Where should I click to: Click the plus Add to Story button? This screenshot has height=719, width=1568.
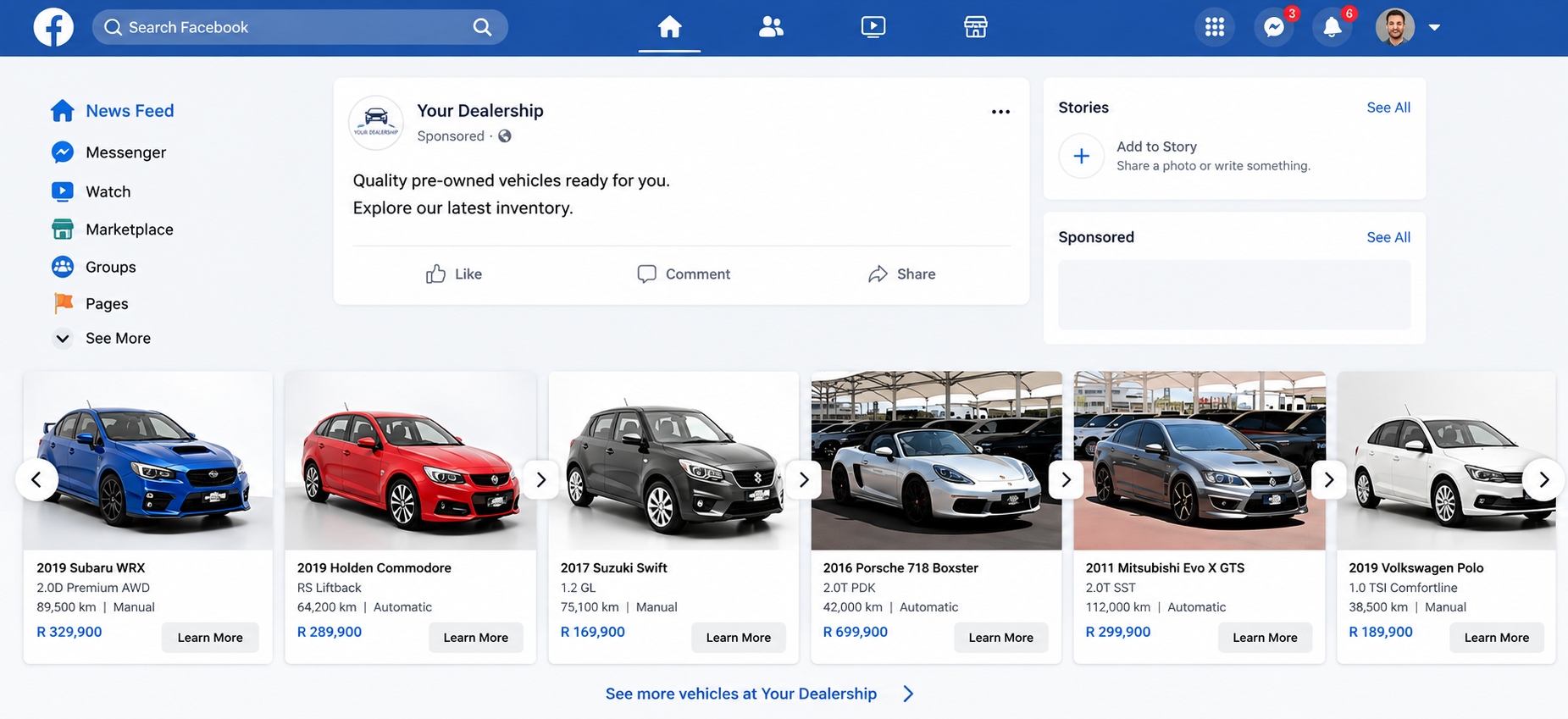pos(1081,156)
